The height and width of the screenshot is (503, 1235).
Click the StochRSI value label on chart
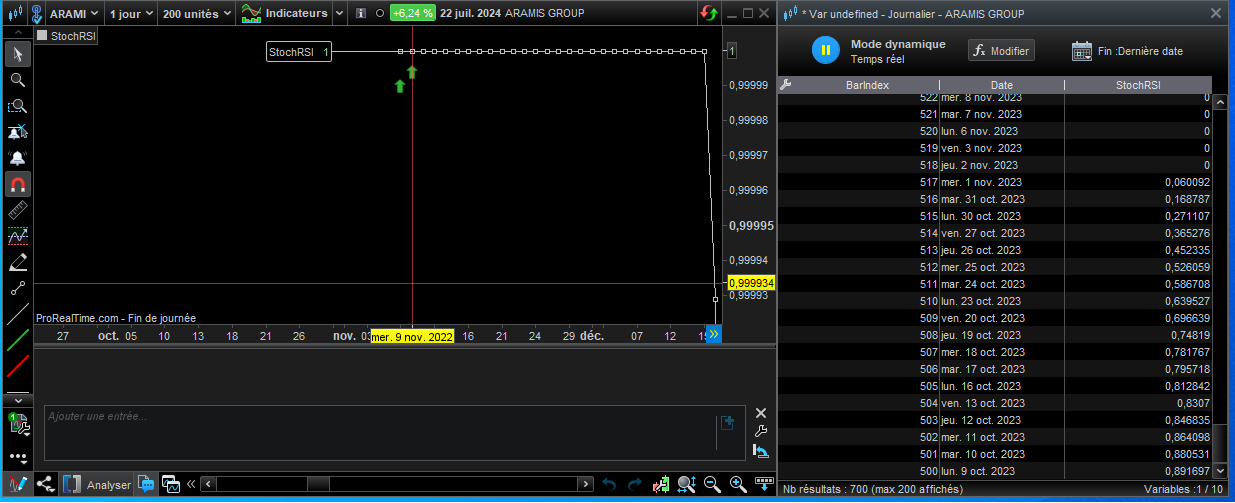point(299,52)
